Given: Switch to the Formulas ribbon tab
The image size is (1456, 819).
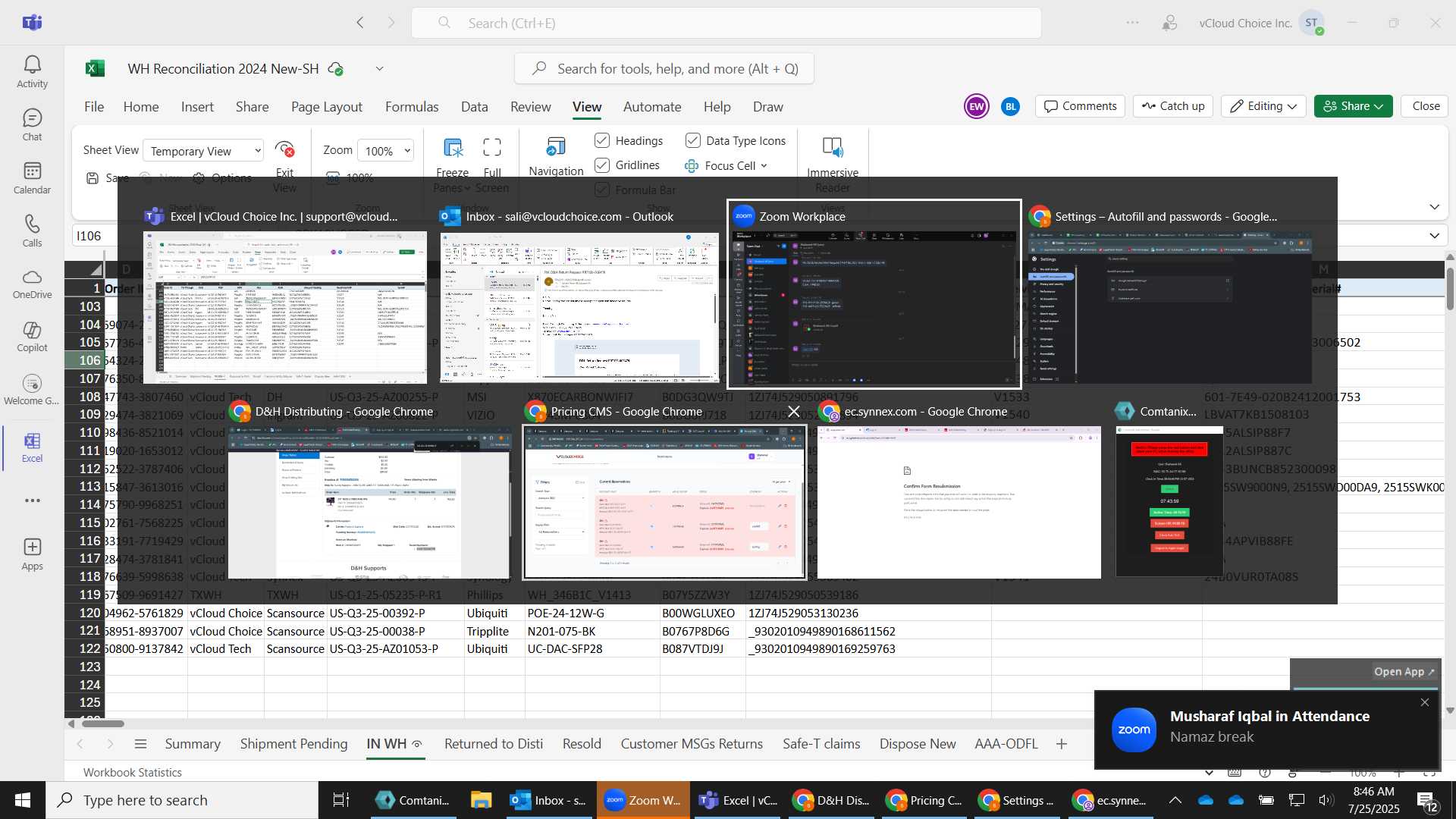Looking at the screenshot, I should tap(412, 107).
